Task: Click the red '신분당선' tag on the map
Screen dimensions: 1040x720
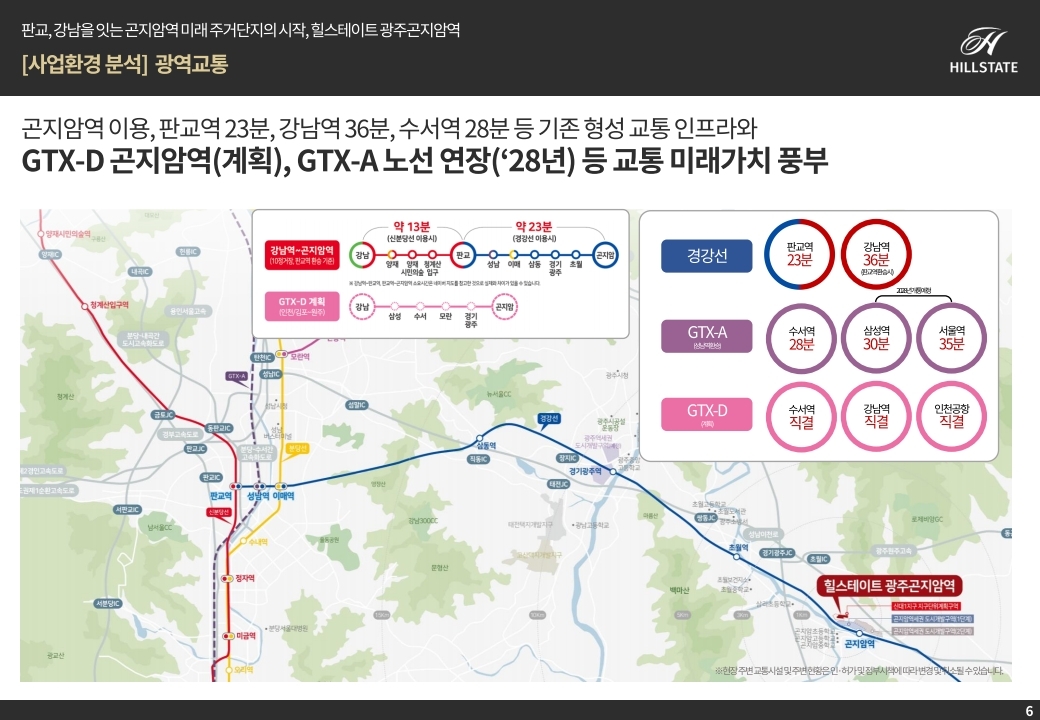Action: (x=218, y=512)
